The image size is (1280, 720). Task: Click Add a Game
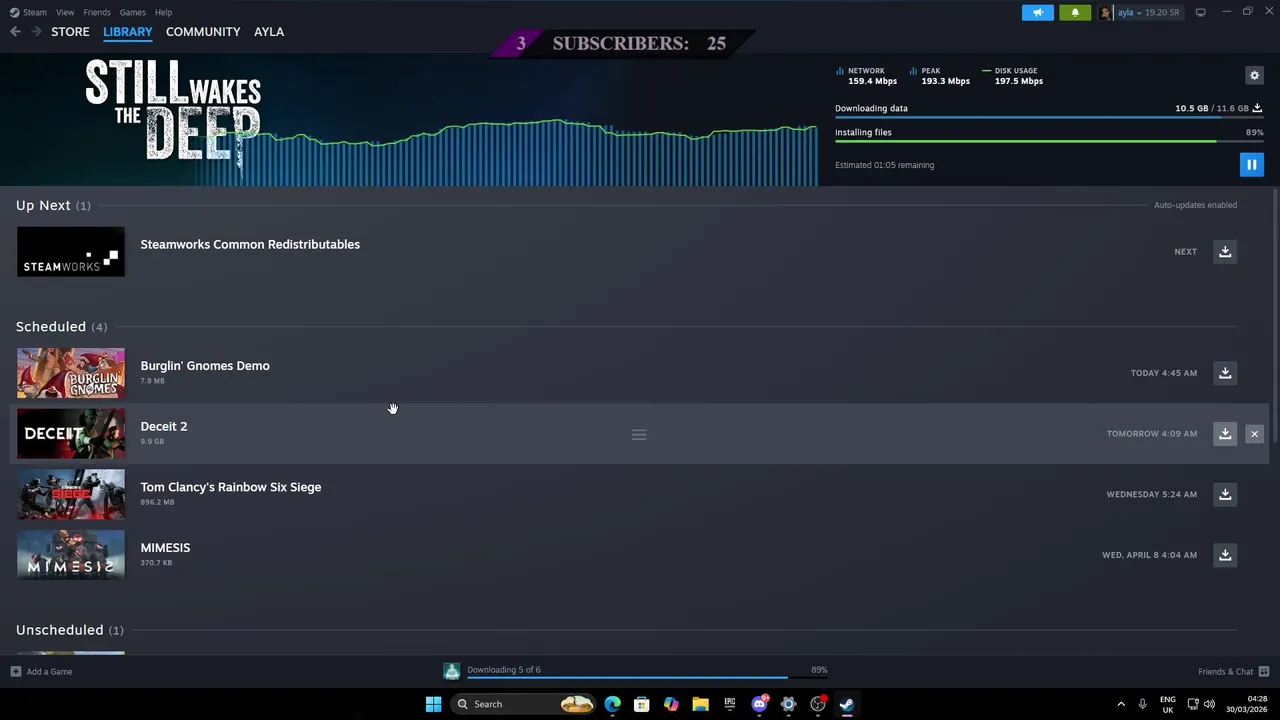click(41, 672)
